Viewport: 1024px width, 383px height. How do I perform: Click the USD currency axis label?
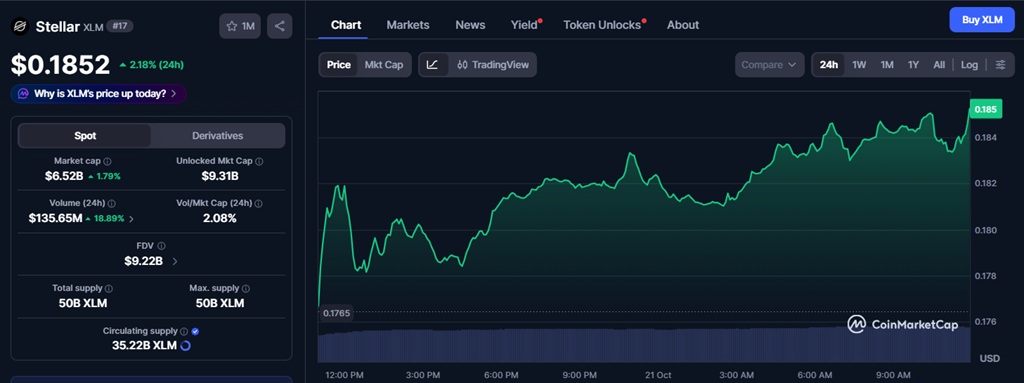point(989,359)
